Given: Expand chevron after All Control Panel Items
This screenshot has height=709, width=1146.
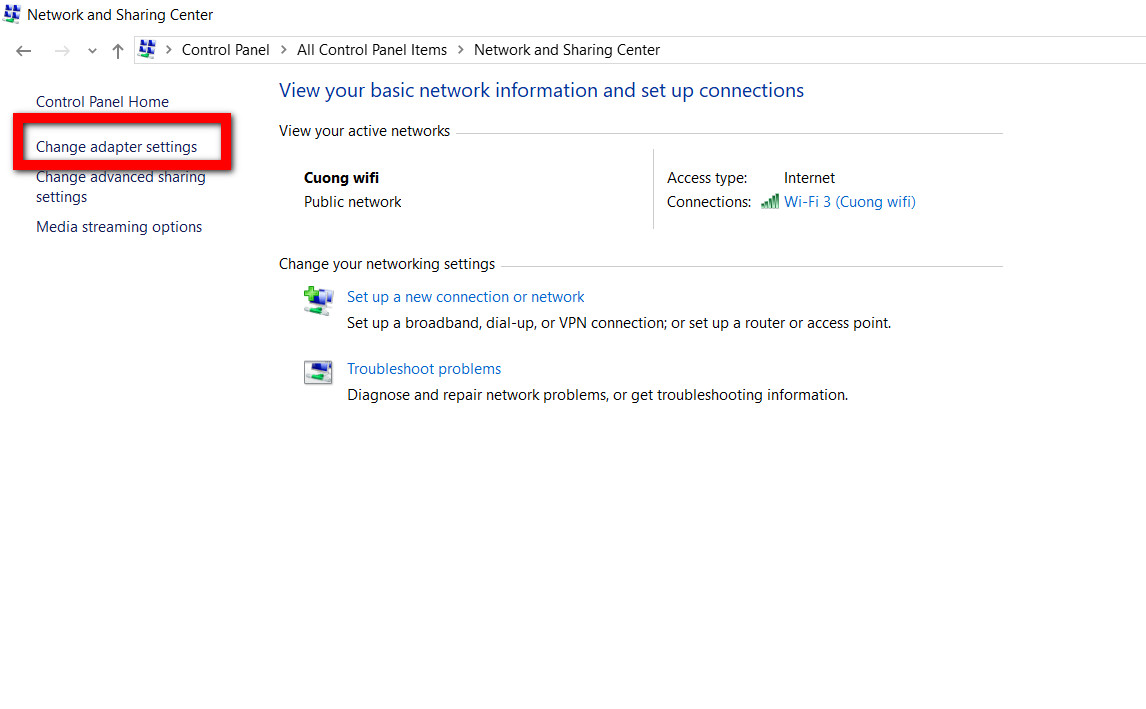Looking at the screenshot, I should pos(460,50).
